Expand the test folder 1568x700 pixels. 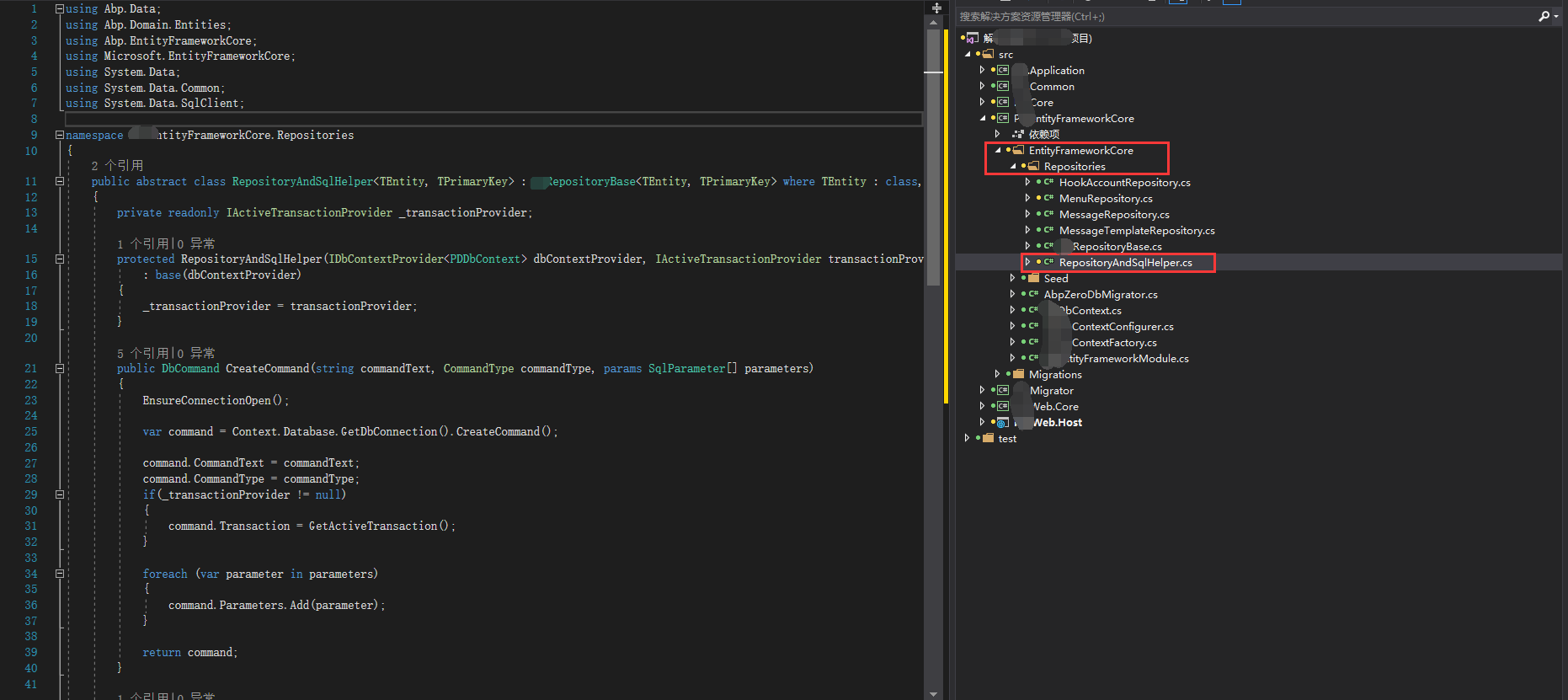[967, 438]
